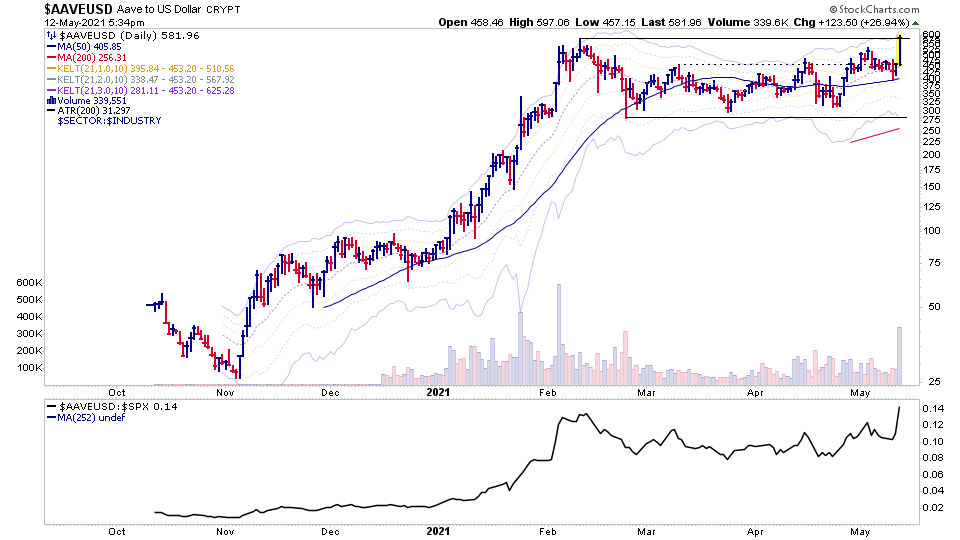960x540 pixels.
Task: Click the '12-May-2021 5:34pm' timestamp
Action: tap(94, 23)
